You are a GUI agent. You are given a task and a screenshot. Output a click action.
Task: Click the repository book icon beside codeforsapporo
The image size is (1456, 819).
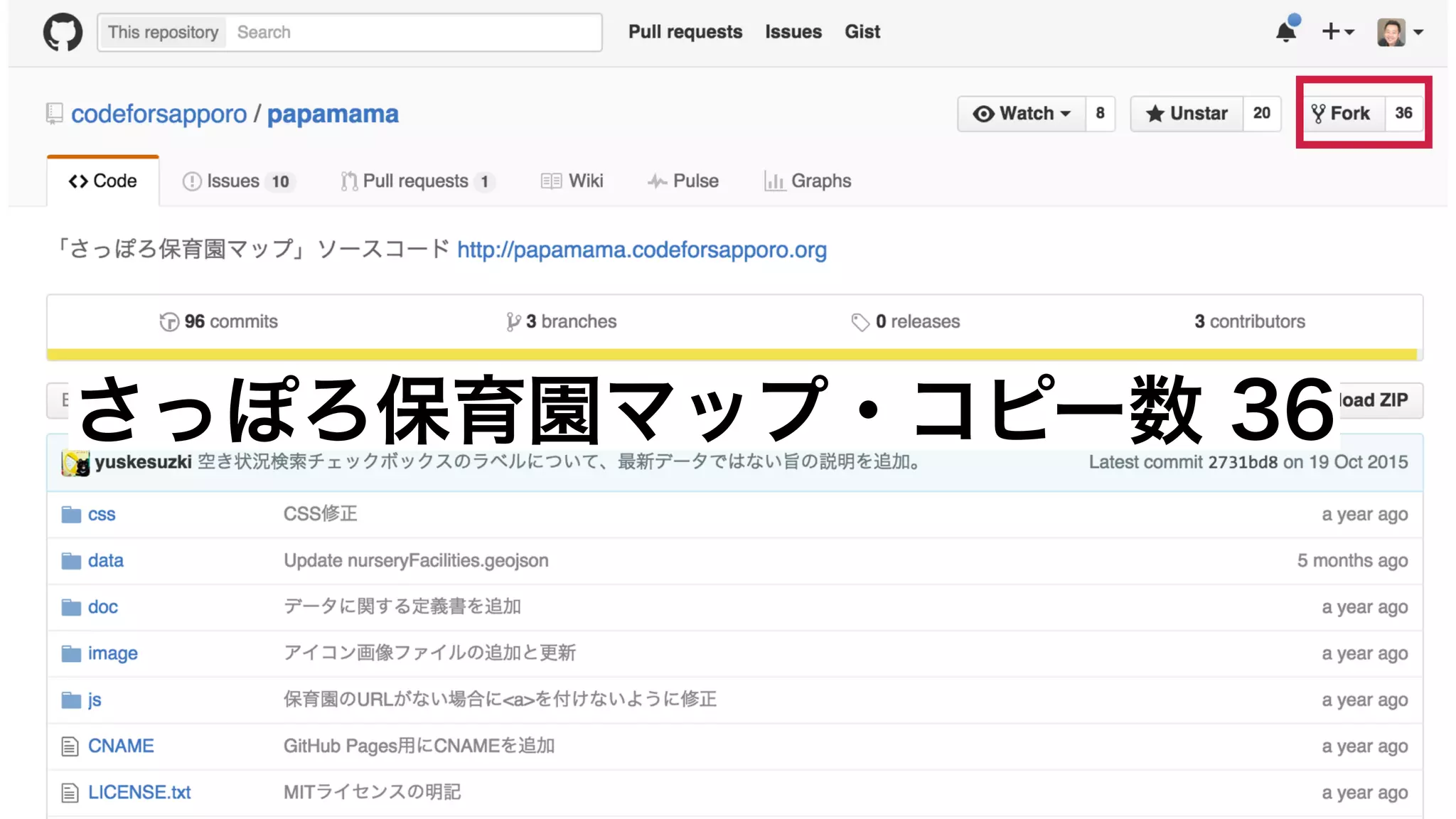click(x=55, y=114)
